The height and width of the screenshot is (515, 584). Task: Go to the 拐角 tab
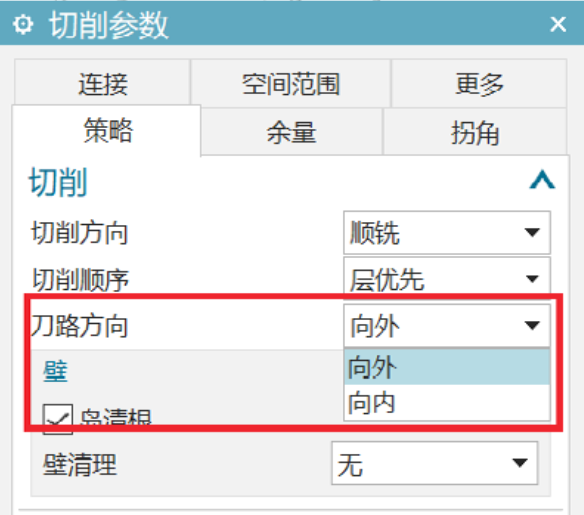[x=475, y=132]
